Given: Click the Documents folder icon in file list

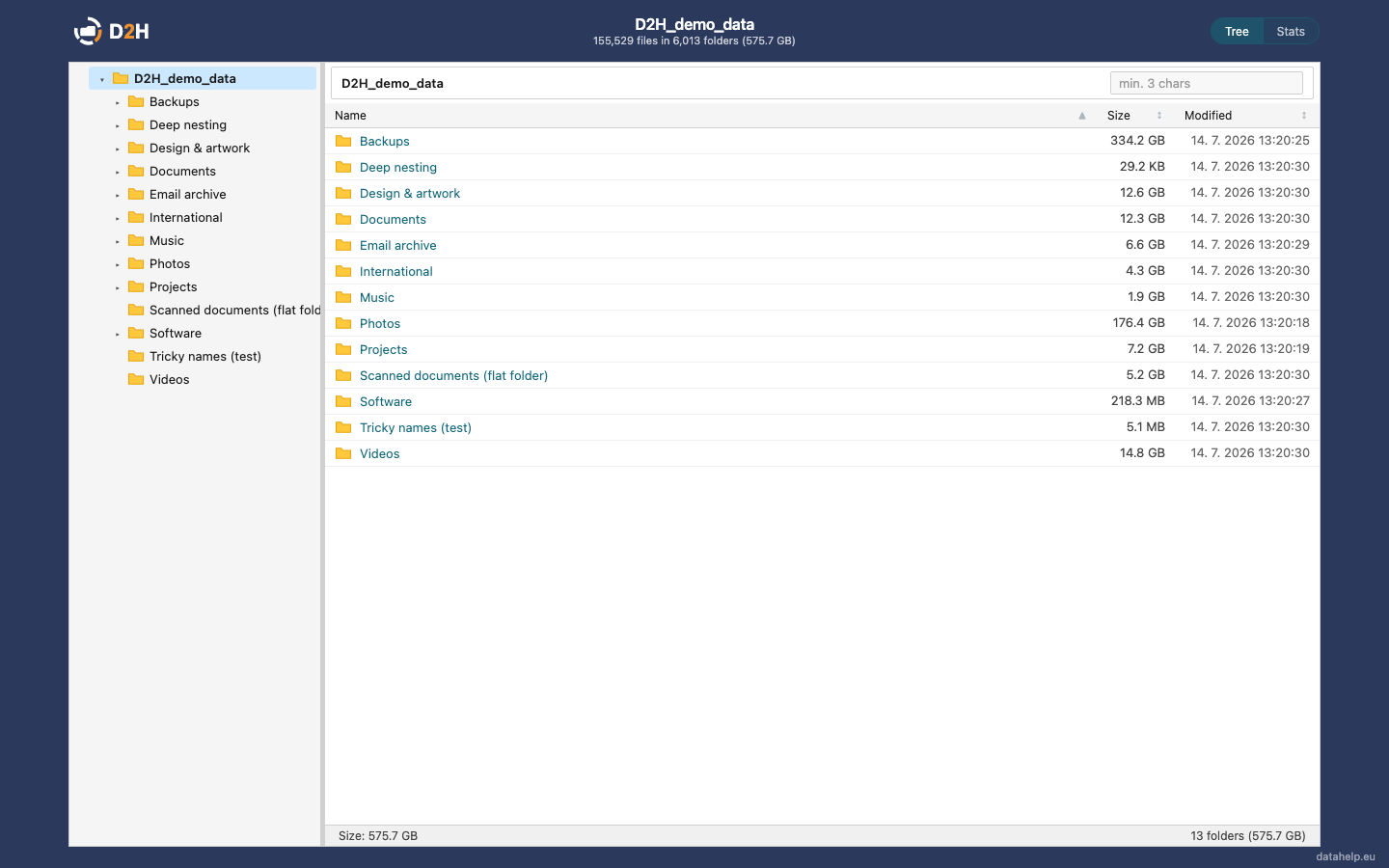Looking at the screenshot, I should pos(343,219).
